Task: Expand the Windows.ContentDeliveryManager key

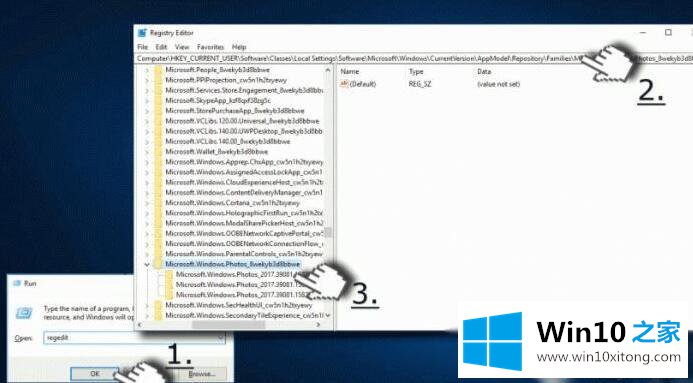Action: click(x=148, y=193)
